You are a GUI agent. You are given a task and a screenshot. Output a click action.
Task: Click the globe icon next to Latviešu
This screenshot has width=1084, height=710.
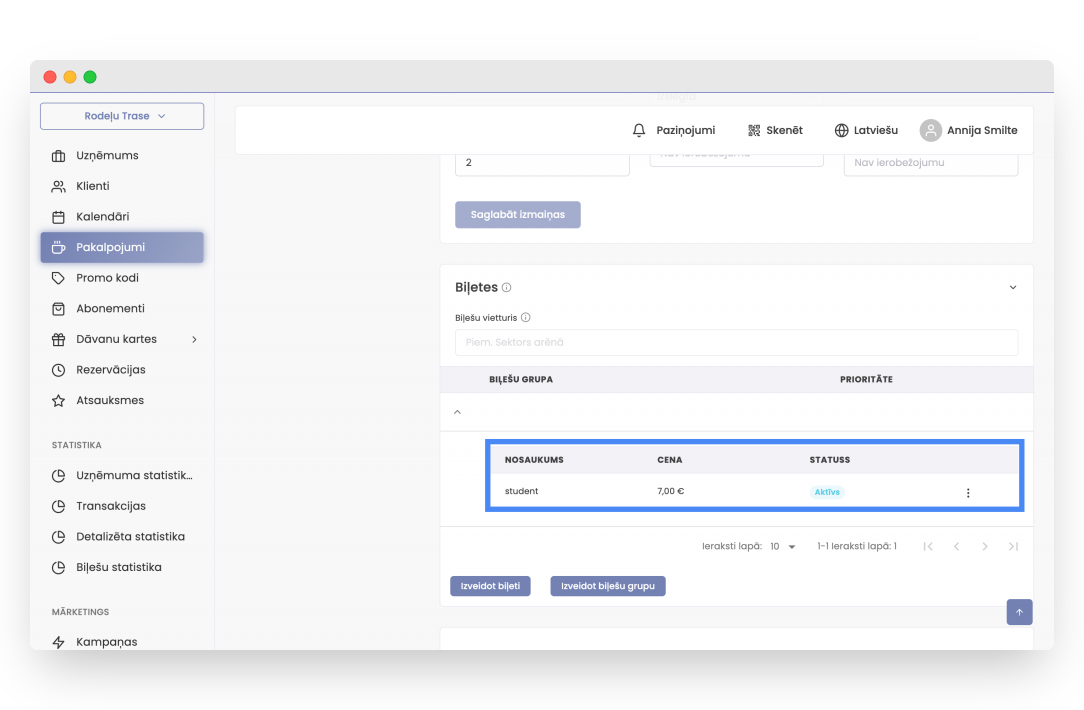[x=841, y=130]
